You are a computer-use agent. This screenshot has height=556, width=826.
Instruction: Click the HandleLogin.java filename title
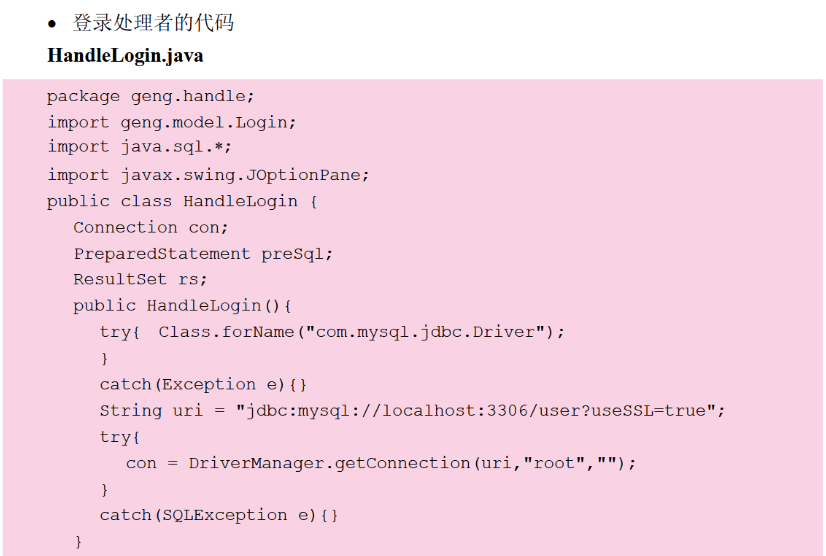(125, 56)
